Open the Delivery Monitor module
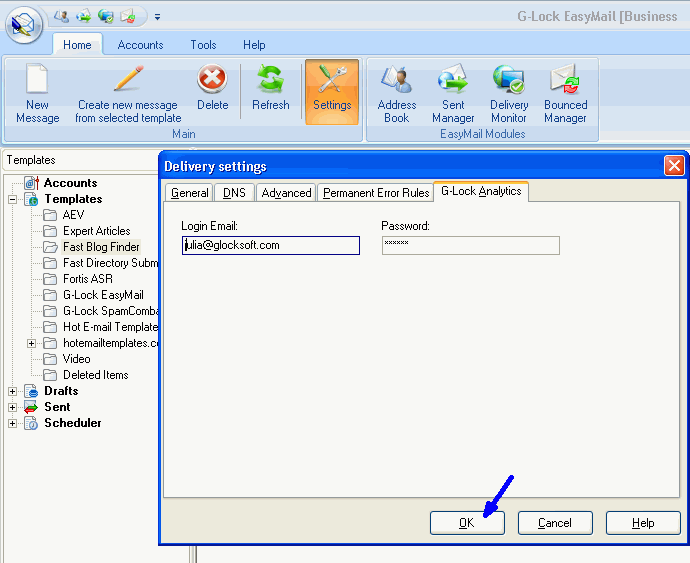 [x=509, y=93]
